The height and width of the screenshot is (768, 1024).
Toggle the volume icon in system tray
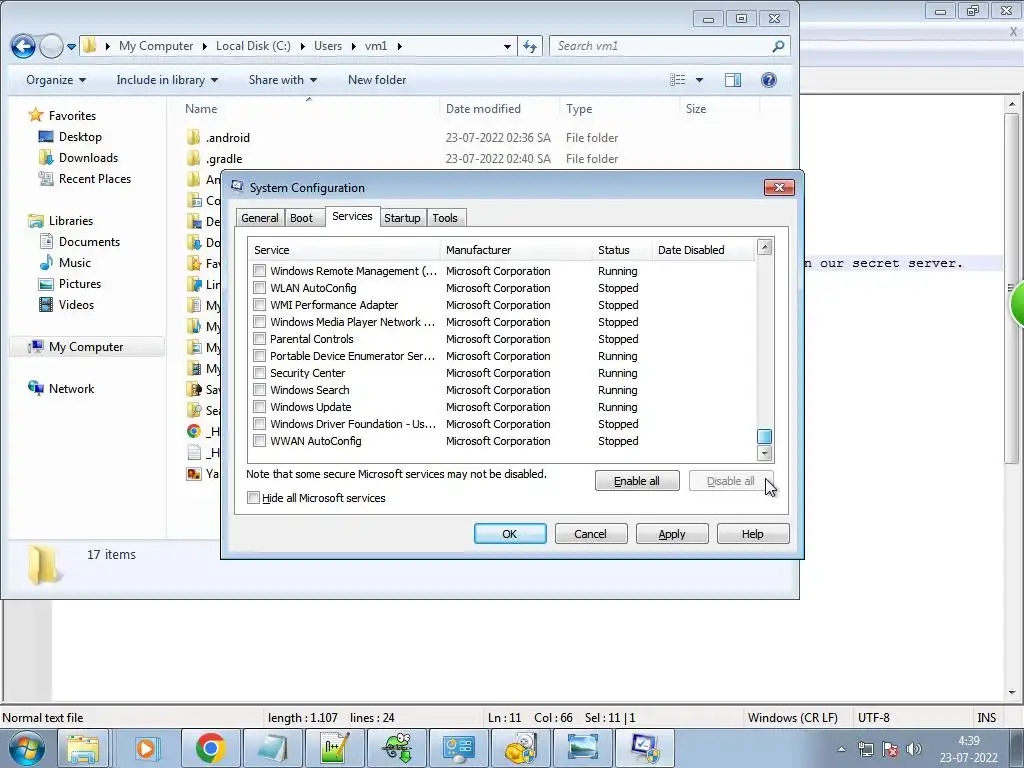click(914, 749)
